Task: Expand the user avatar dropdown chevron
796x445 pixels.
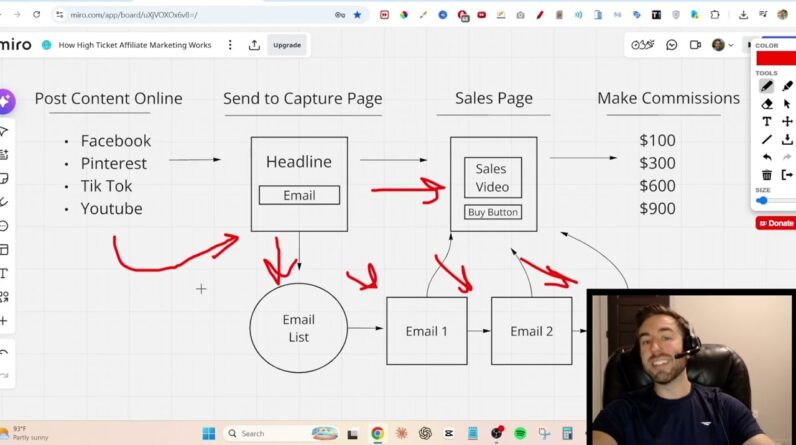Action: pos(731,45)
